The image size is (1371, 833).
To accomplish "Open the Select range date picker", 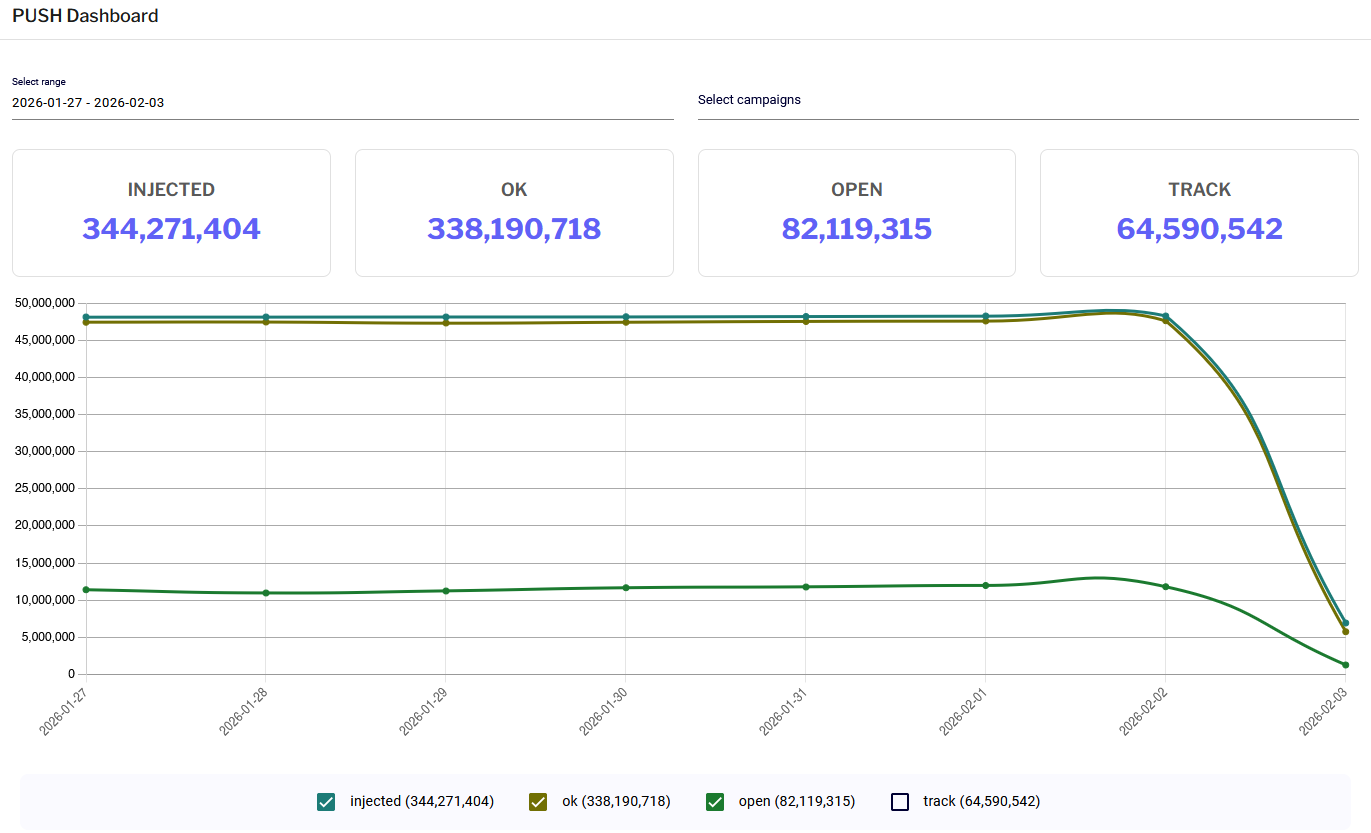I will 342,102.
